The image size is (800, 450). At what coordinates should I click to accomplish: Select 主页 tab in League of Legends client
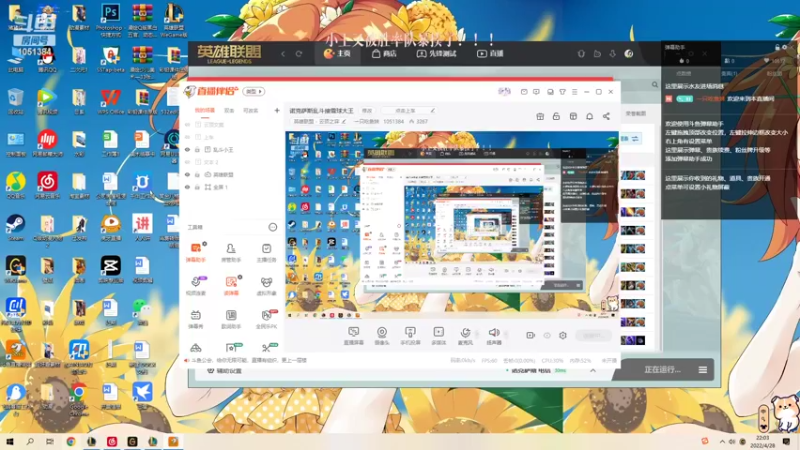337,54
